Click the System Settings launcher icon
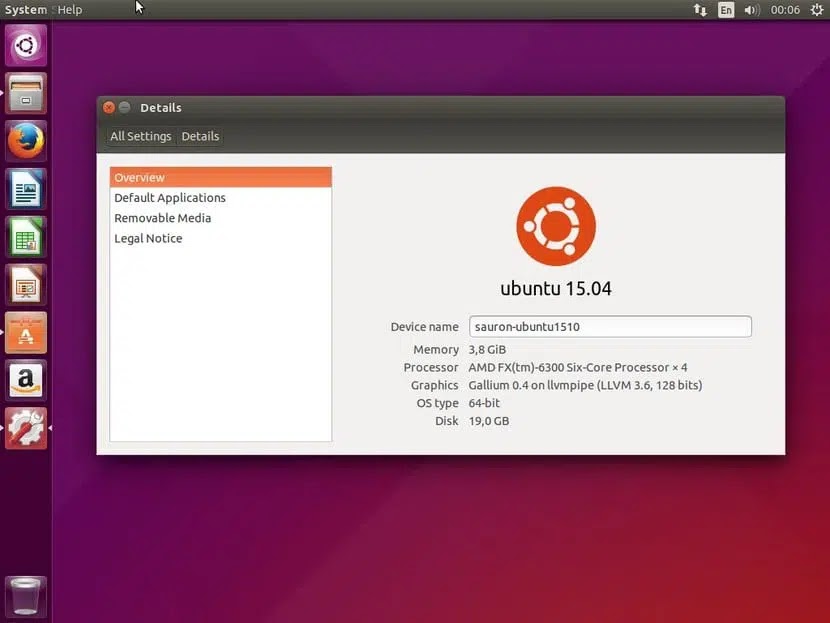 [x=26, y=429]
